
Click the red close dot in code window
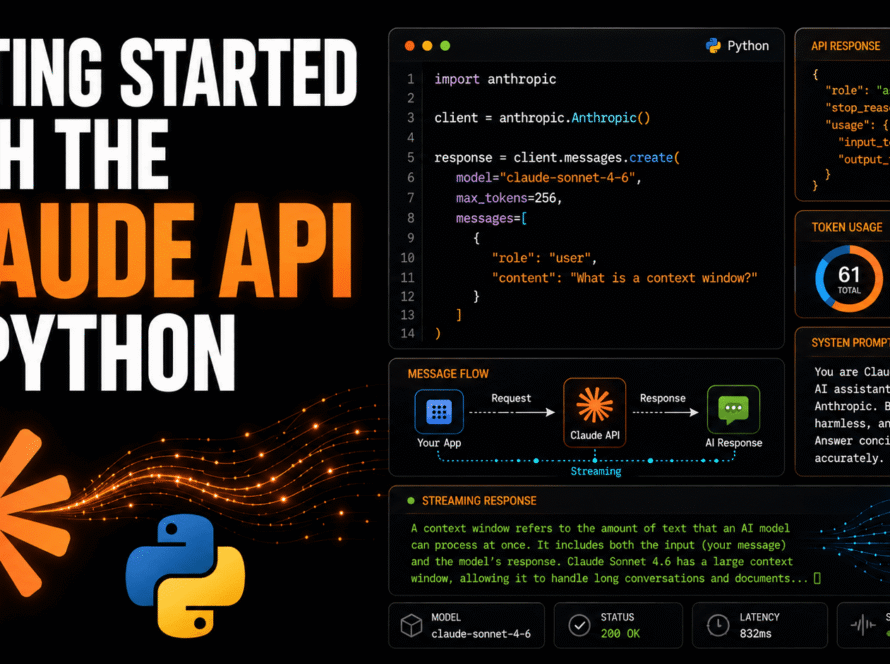[410, 46]
